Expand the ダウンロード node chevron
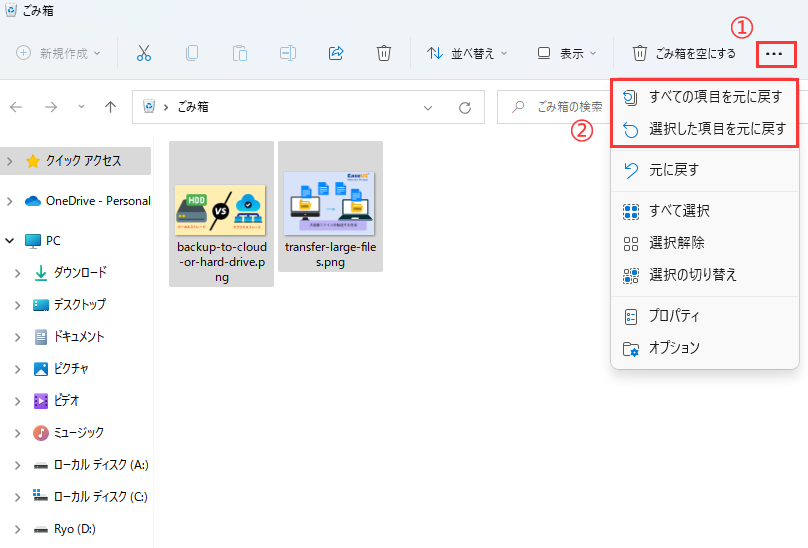 pyautogui.click(x=18, y=273)
